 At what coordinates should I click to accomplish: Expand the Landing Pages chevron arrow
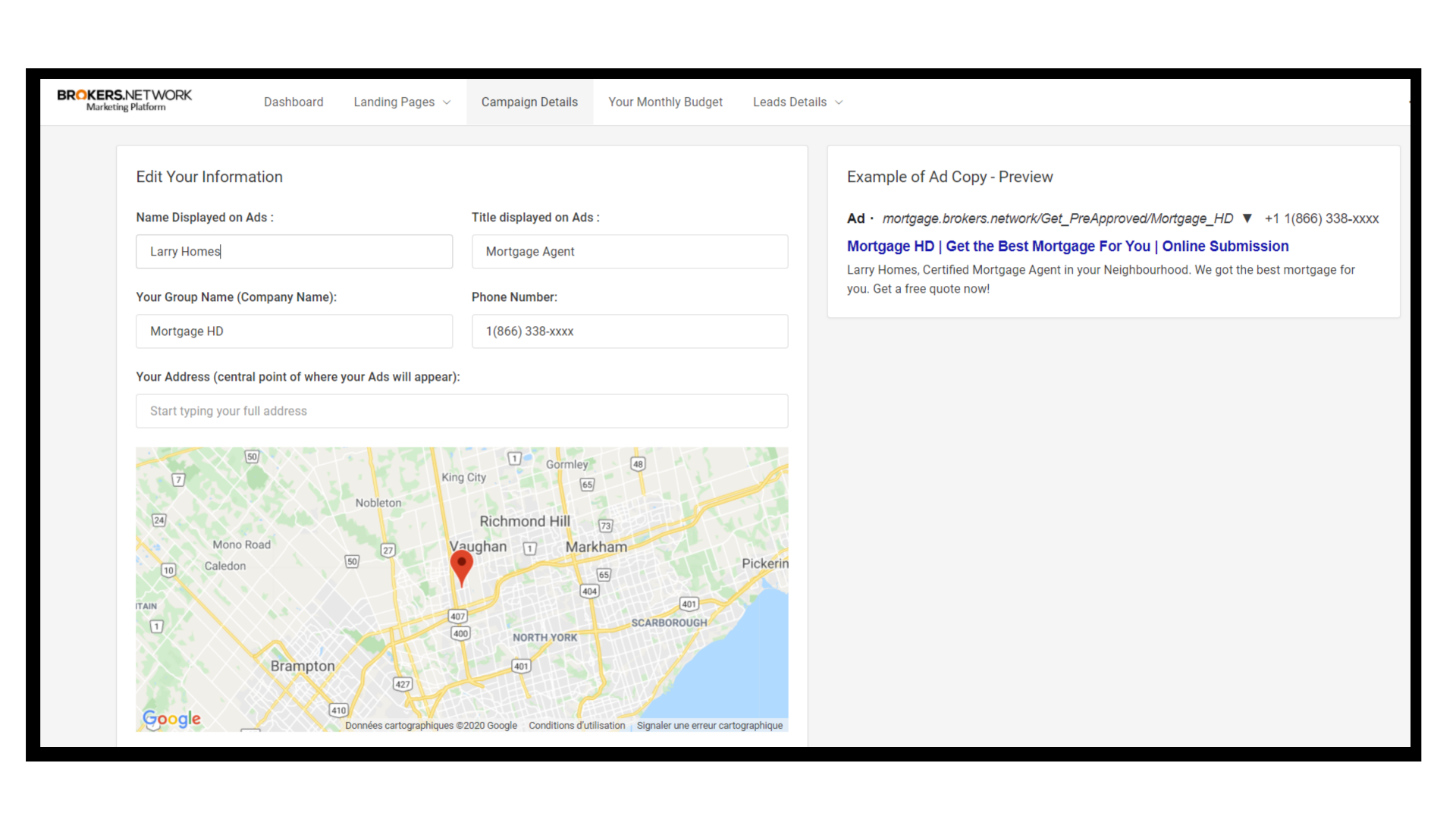[x=447, y=102]
